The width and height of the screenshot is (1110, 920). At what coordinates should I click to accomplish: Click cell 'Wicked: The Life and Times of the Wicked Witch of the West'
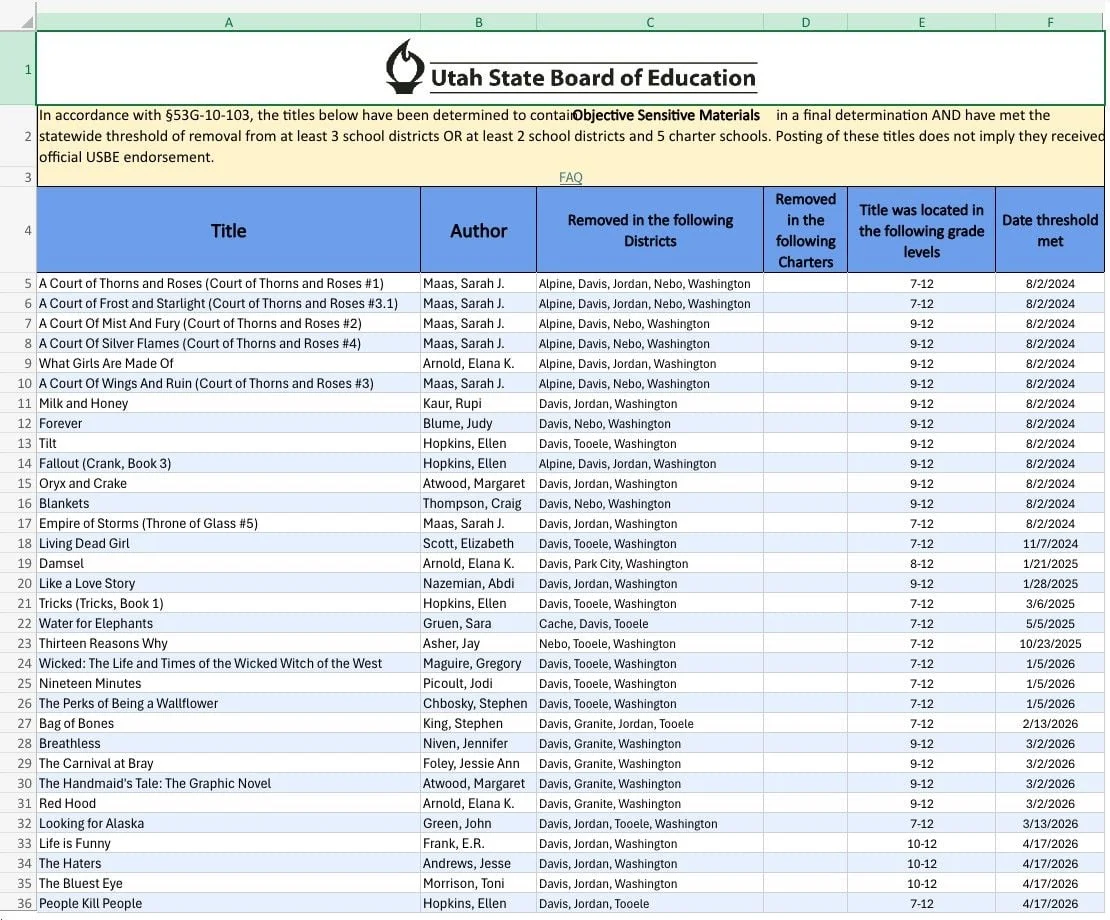pos(228,663)
